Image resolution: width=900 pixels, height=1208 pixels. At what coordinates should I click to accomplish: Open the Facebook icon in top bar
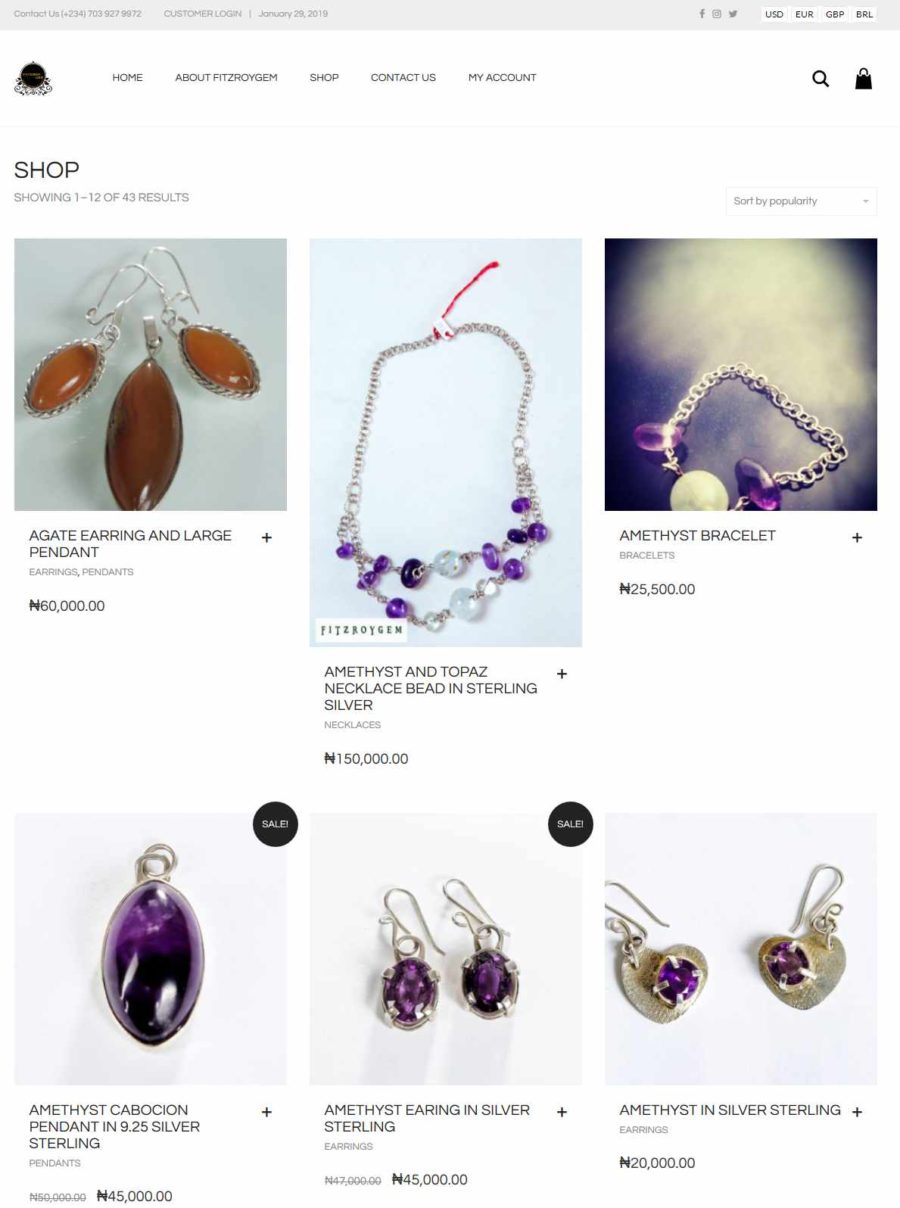click(x=702, y=14)
